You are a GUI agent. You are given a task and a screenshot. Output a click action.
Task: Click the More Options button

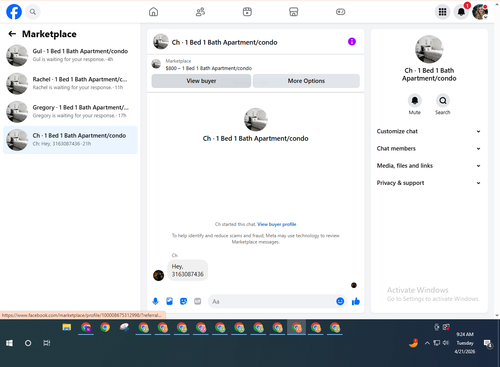tap(306, 81)
